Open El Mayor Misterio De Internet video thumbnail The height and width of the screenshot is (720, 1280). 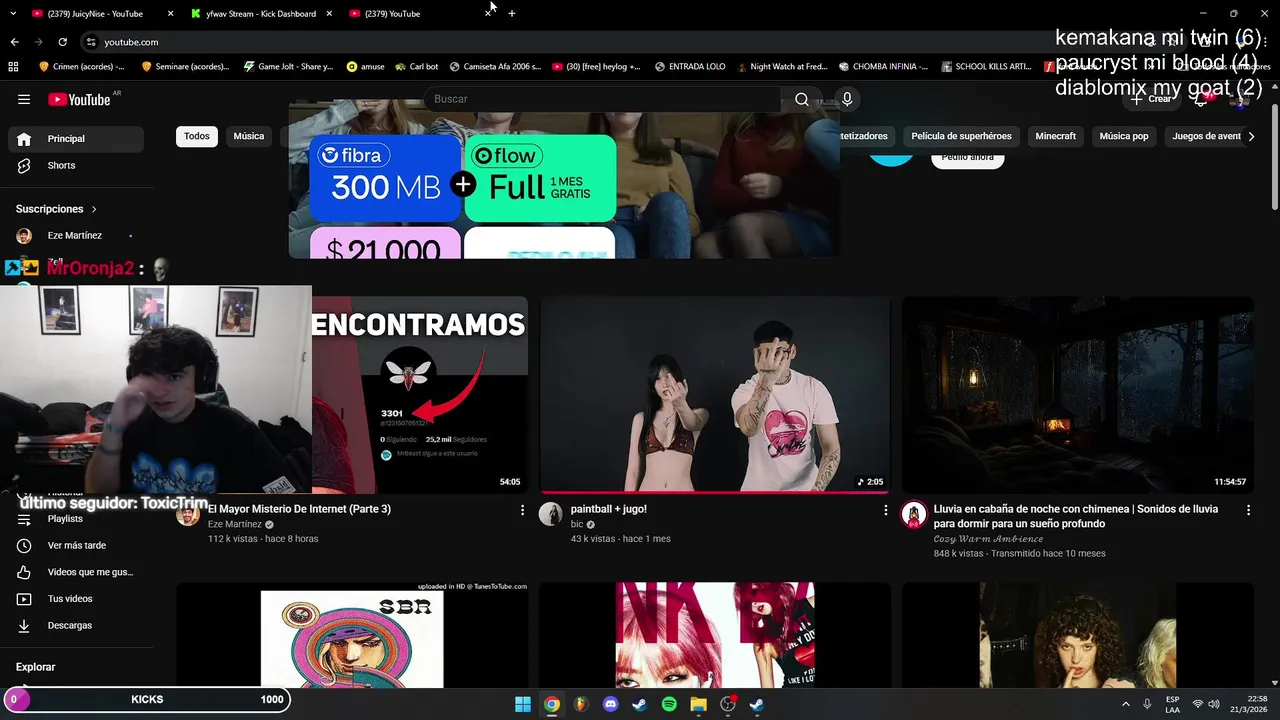[x=420, y=395]
